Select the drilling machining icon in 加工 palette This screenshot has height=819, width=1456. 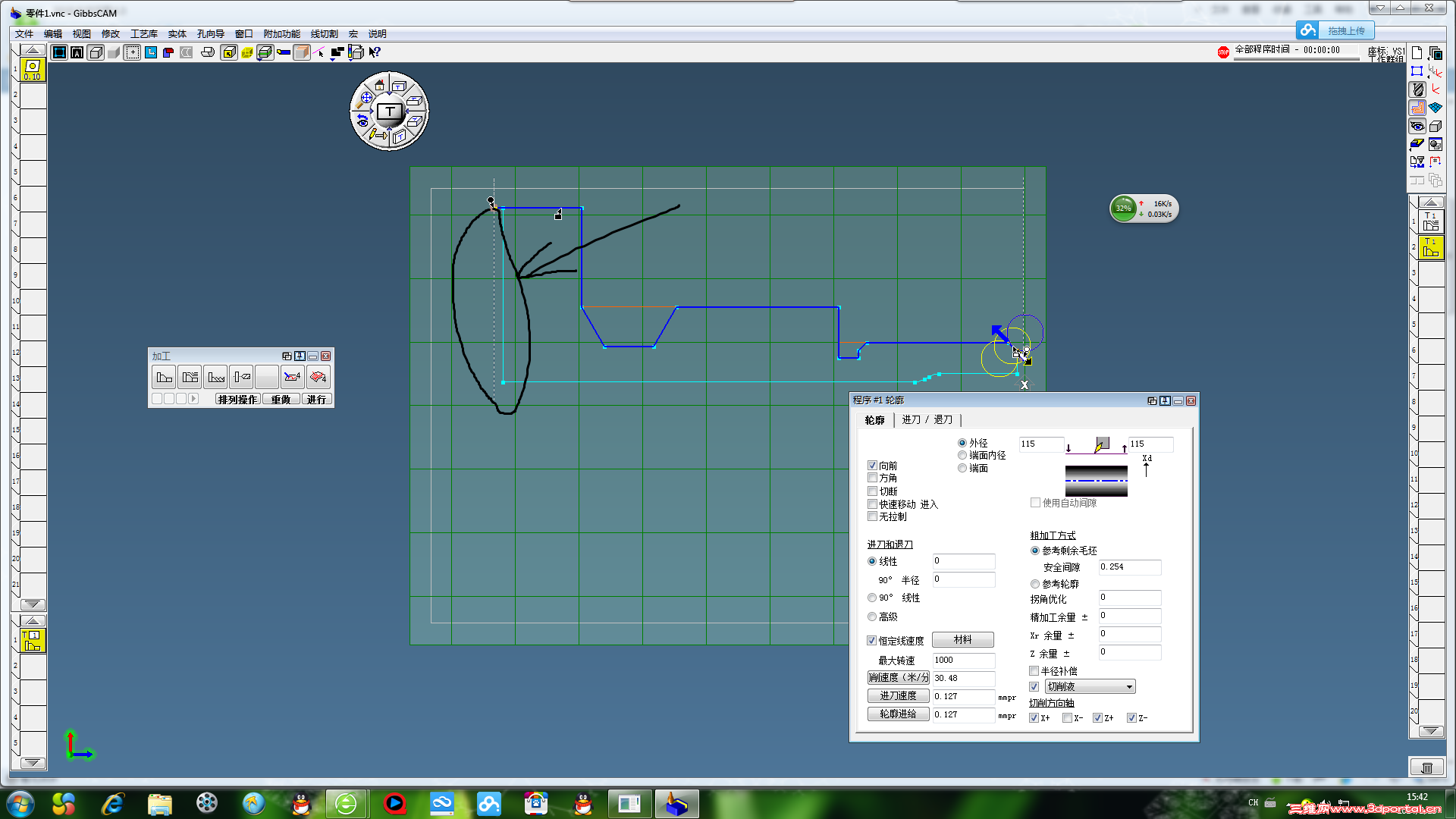click(241, 377)
